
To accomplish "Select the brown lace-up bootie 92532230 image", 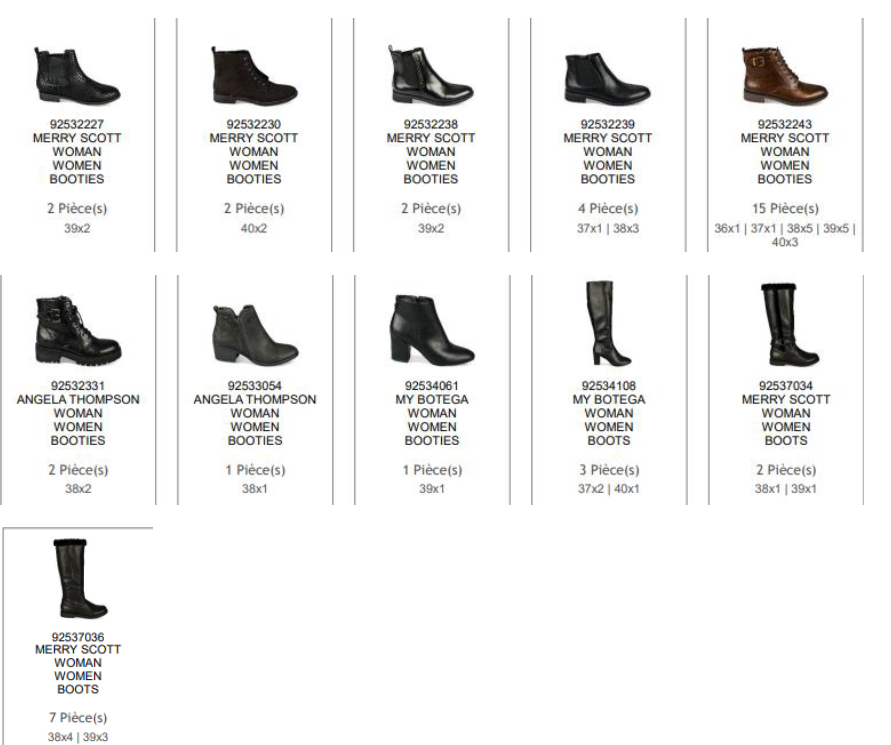I will pyautogui.click(x=254, y=76).
